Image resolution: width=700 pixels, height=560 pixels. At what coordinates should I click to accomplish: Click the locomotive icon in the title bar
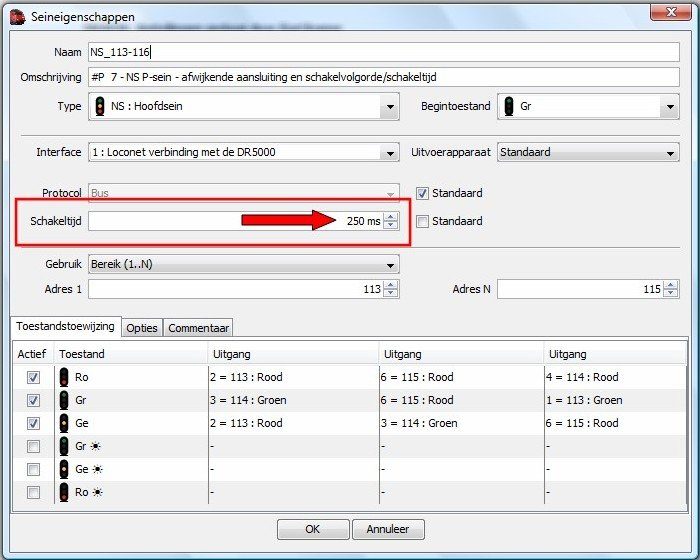click(x=17, y=17)
